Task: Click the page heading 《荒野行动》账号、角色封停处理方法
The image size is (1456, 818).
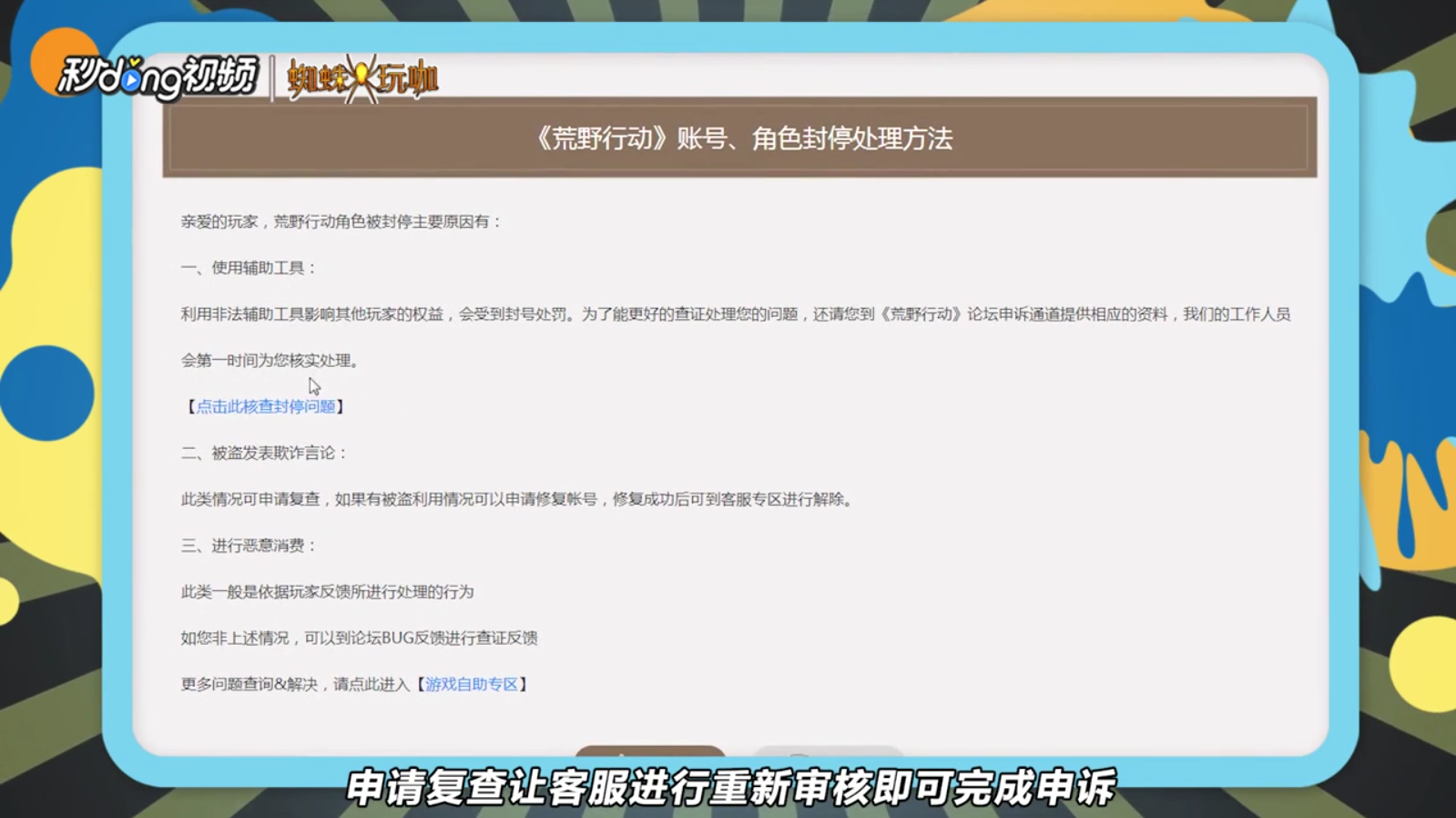Action: pyautogui.click(x=742, y=138)
